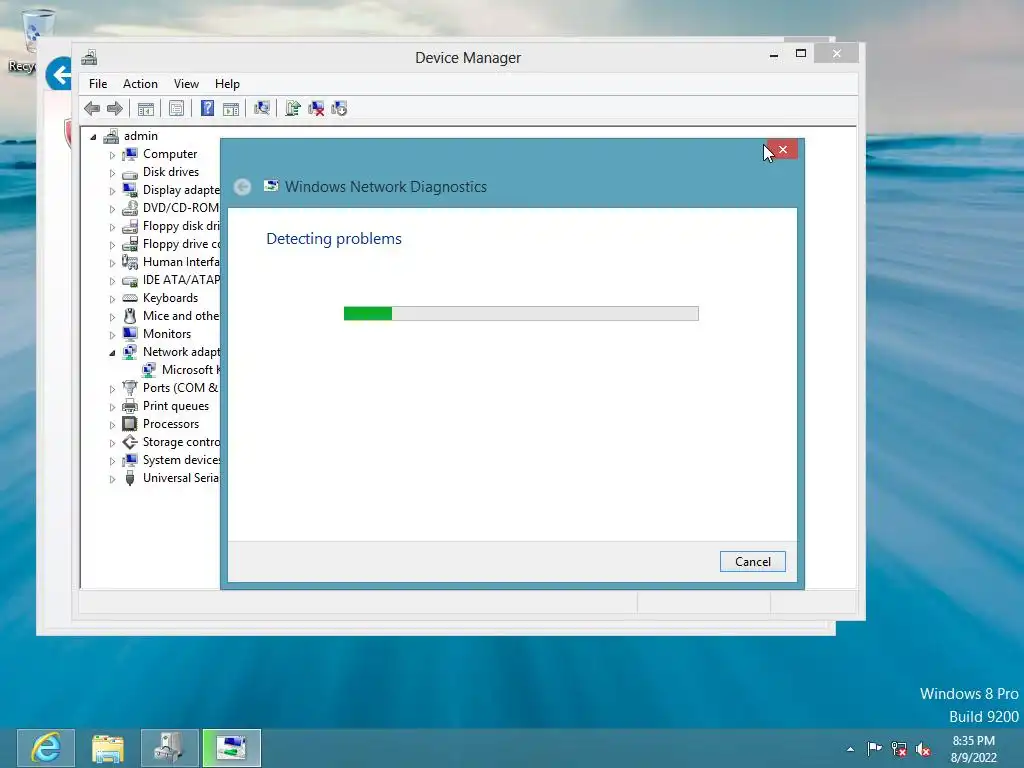This screenshot has width=1024, height=768.
Task: Select the Human Interface Devices row
Action: [171, 262]
